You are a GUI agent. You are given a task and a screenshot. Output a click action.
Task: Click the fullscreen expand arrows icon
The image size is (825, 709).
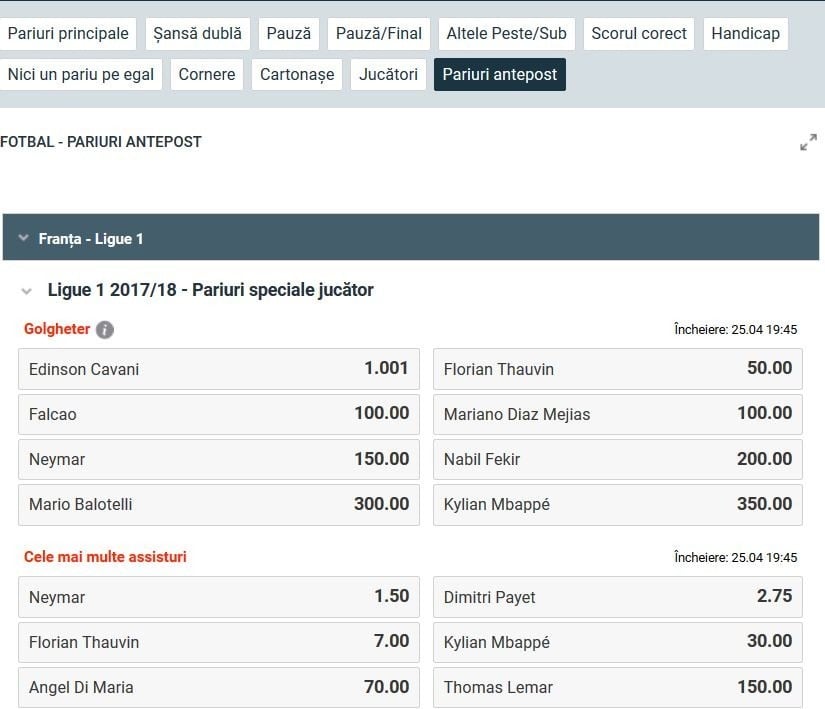(808, 143)
